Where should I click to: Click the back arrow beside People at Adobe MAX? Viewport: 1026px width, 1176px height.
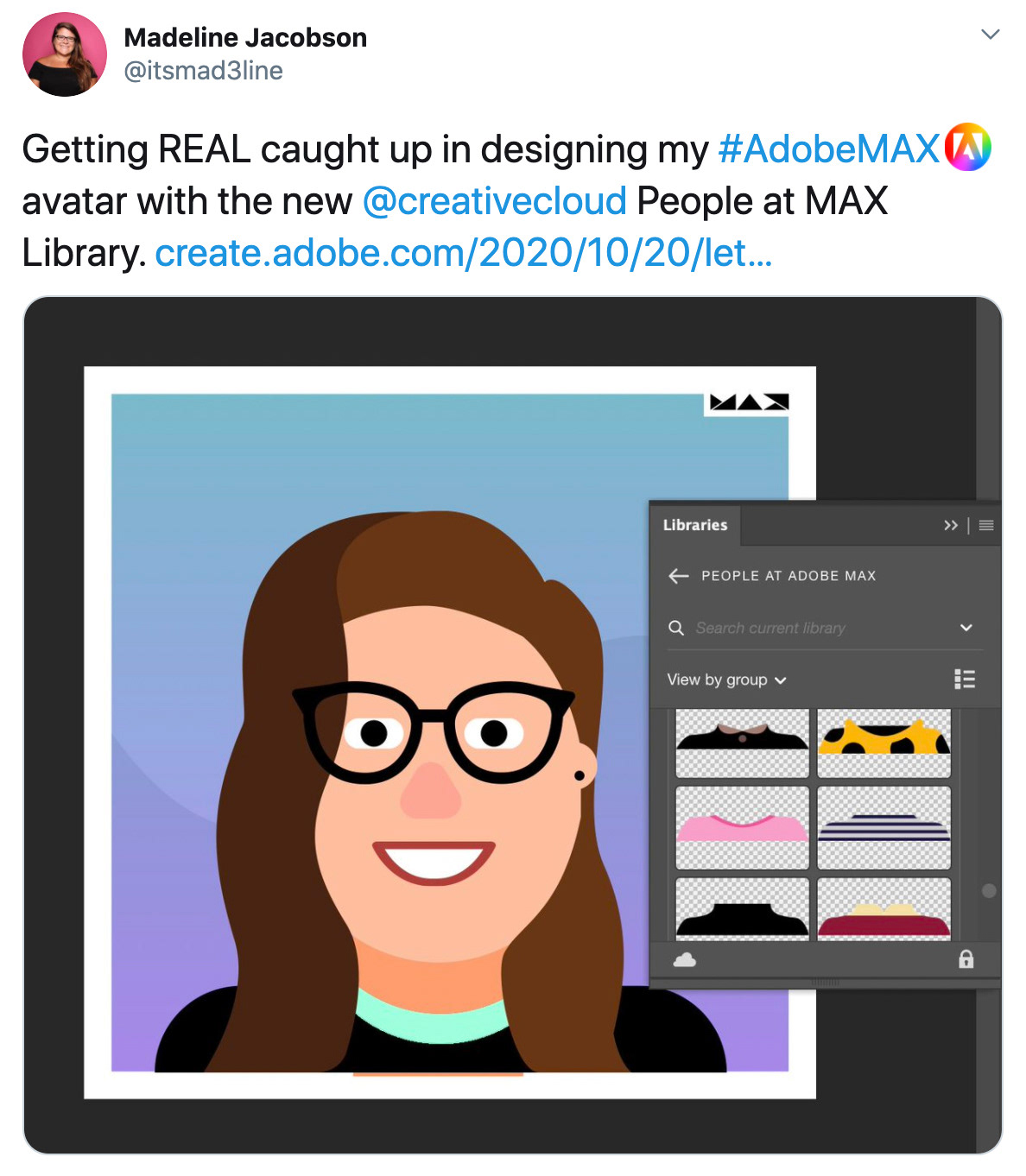(678, 576)
